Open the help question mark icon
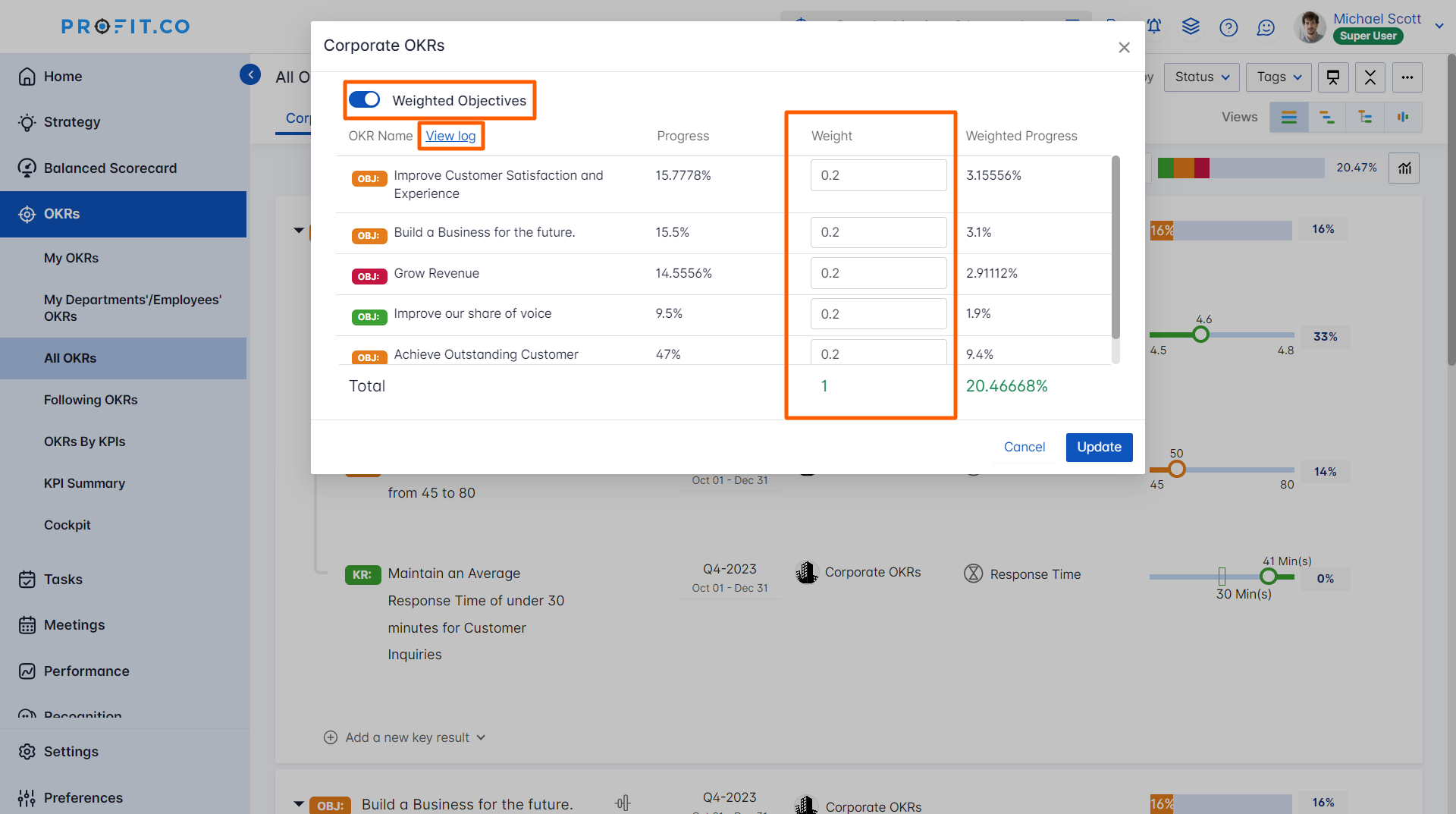The width and height of the screenshot is (1456, 814). coord(1228,27)
